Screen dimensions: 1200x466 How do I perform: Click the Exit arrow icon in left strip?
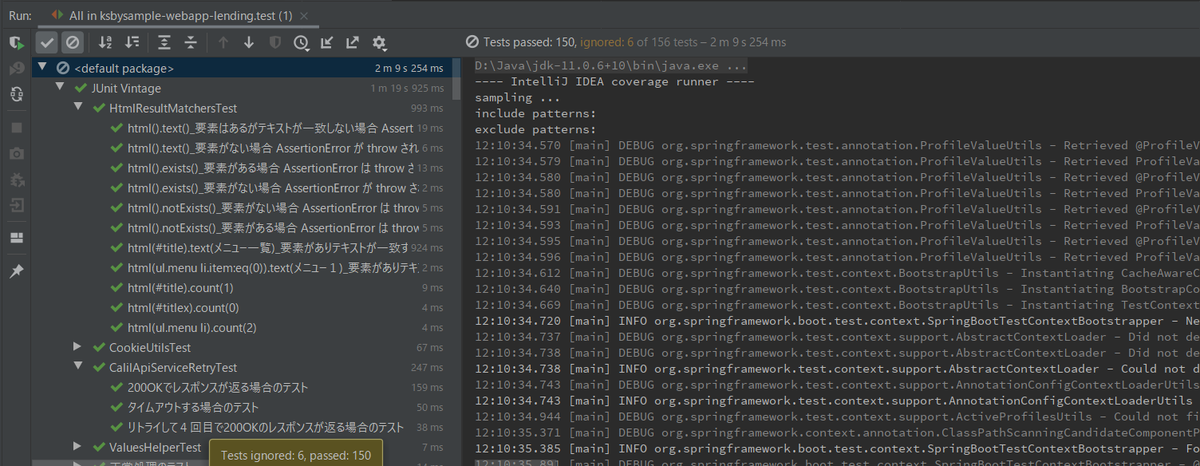point(16,205)
